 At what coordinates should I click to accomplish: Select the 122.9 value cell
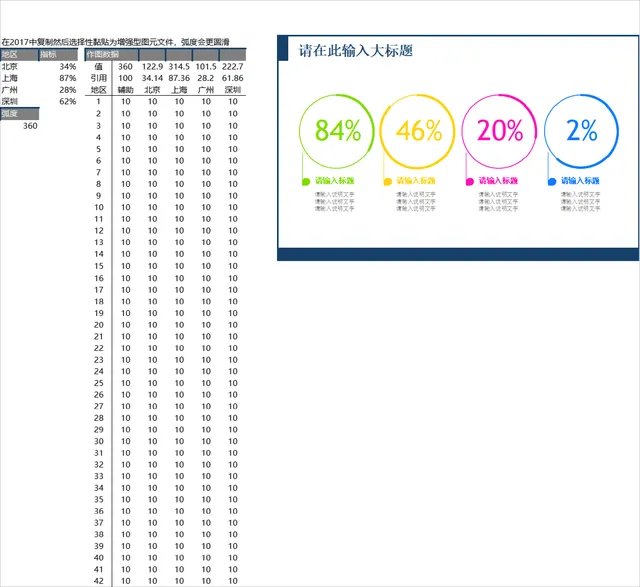click(152, 67)
